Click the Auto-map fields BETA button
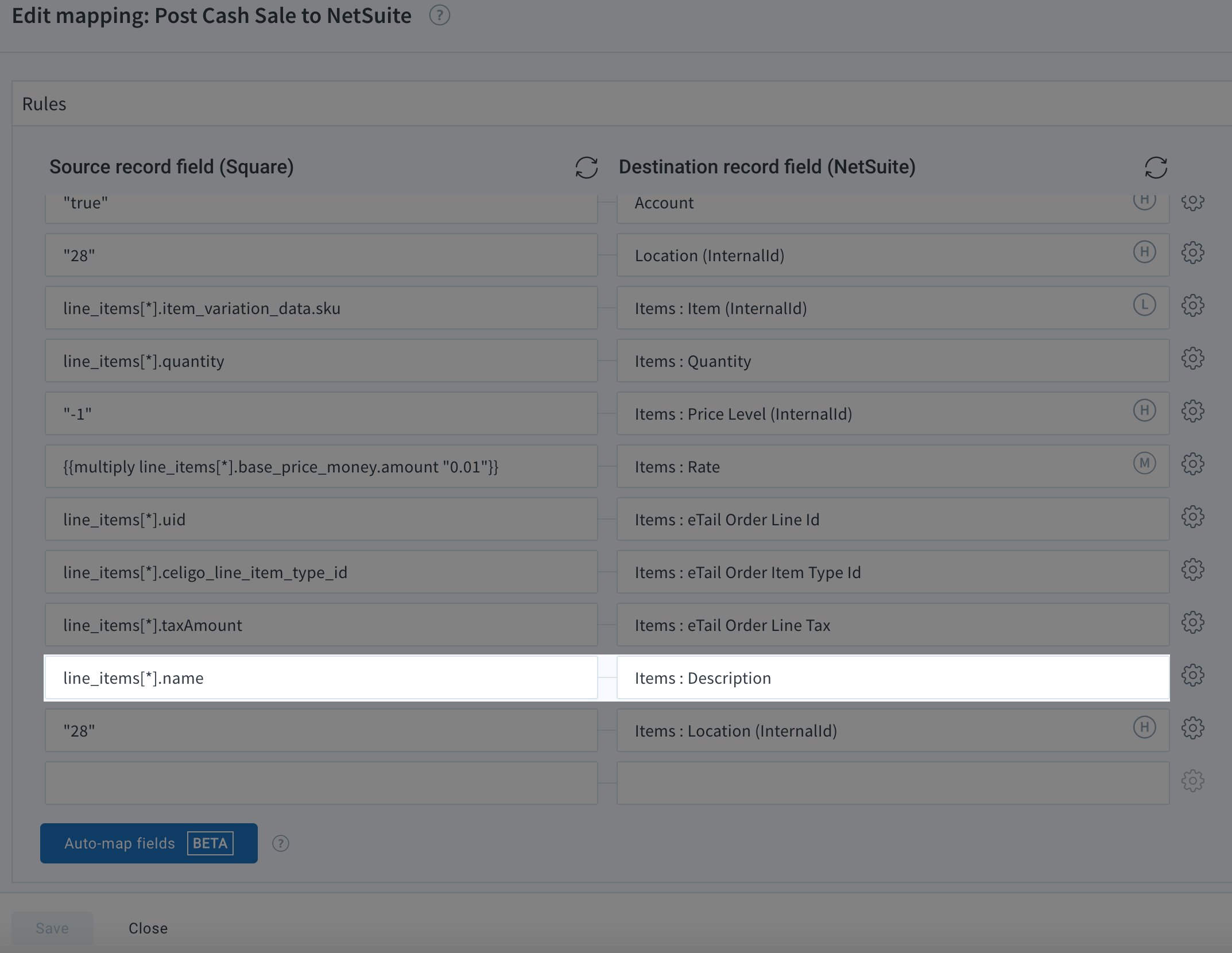Image resolution: width=1232 pixels, height=953 pixels. pos(149,843)
